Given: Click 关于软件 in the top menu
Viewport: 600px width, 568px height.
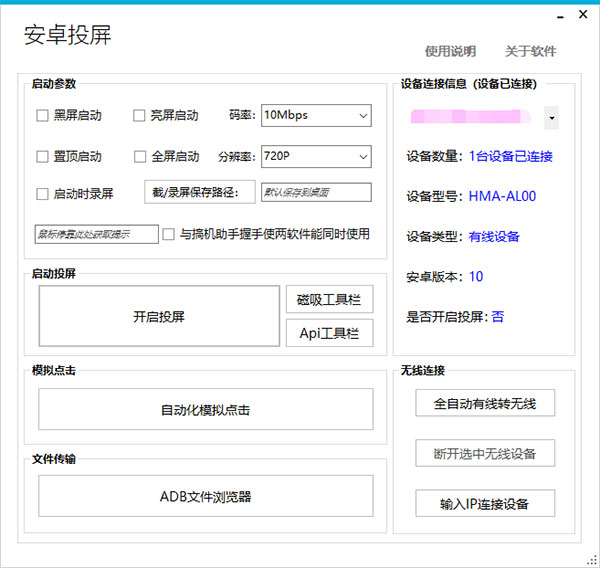Looking at the screenshot, I should pos(530,51).
